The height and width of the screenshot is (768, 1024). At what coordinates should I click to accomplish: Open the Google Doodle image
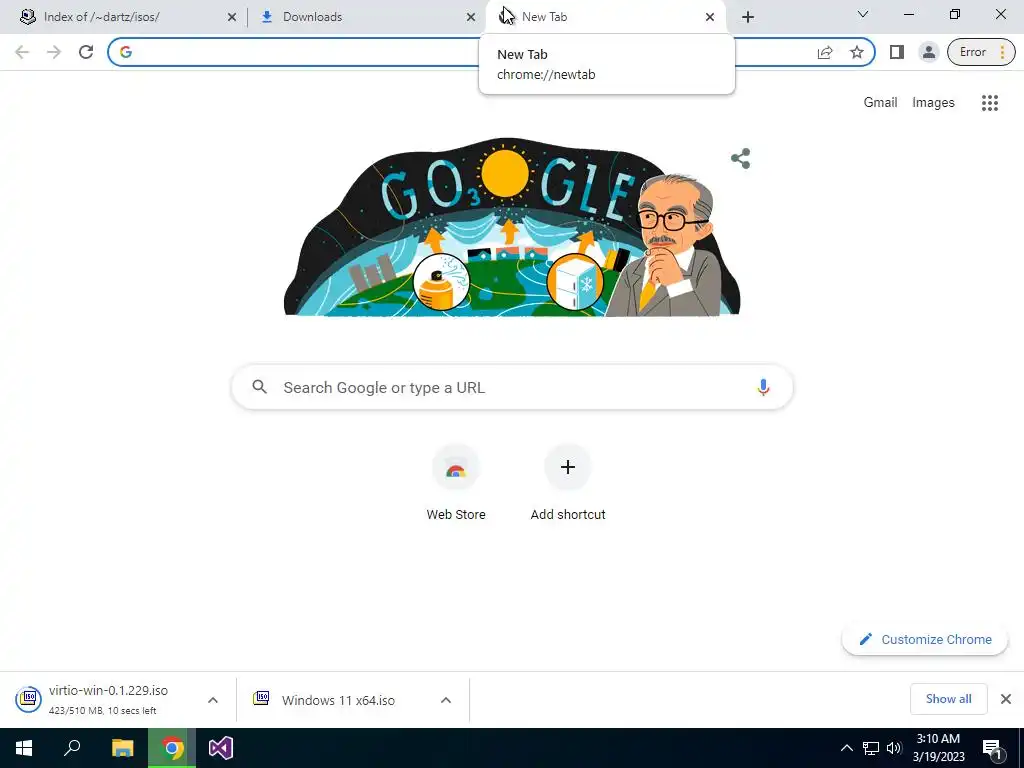coord(512,227)
